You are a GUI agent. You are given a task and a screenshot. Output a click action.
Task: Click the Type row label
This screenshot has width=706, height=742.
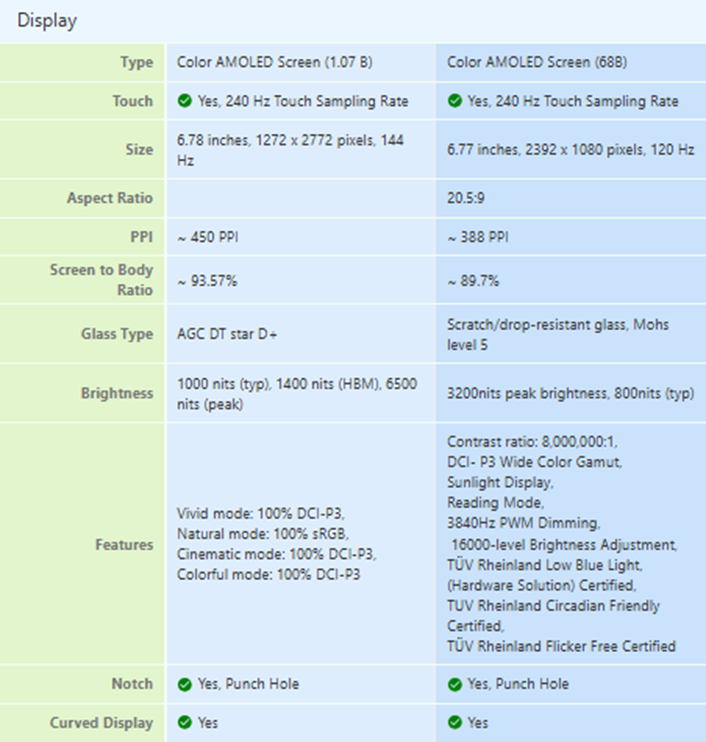tap(136, 62)
